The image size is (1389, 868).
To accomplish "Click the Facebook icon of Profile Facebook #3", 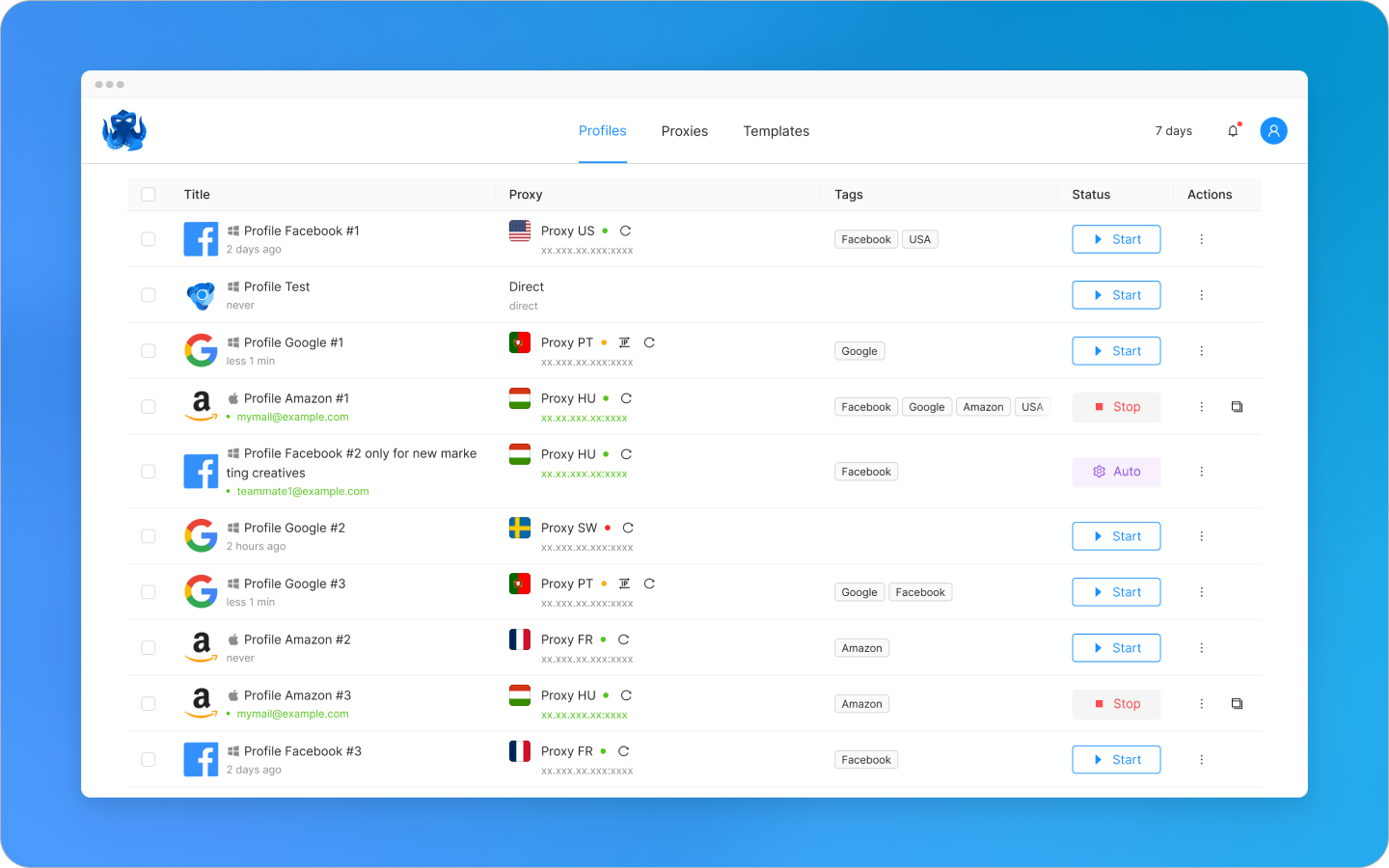I will click(x=201, y=760).
